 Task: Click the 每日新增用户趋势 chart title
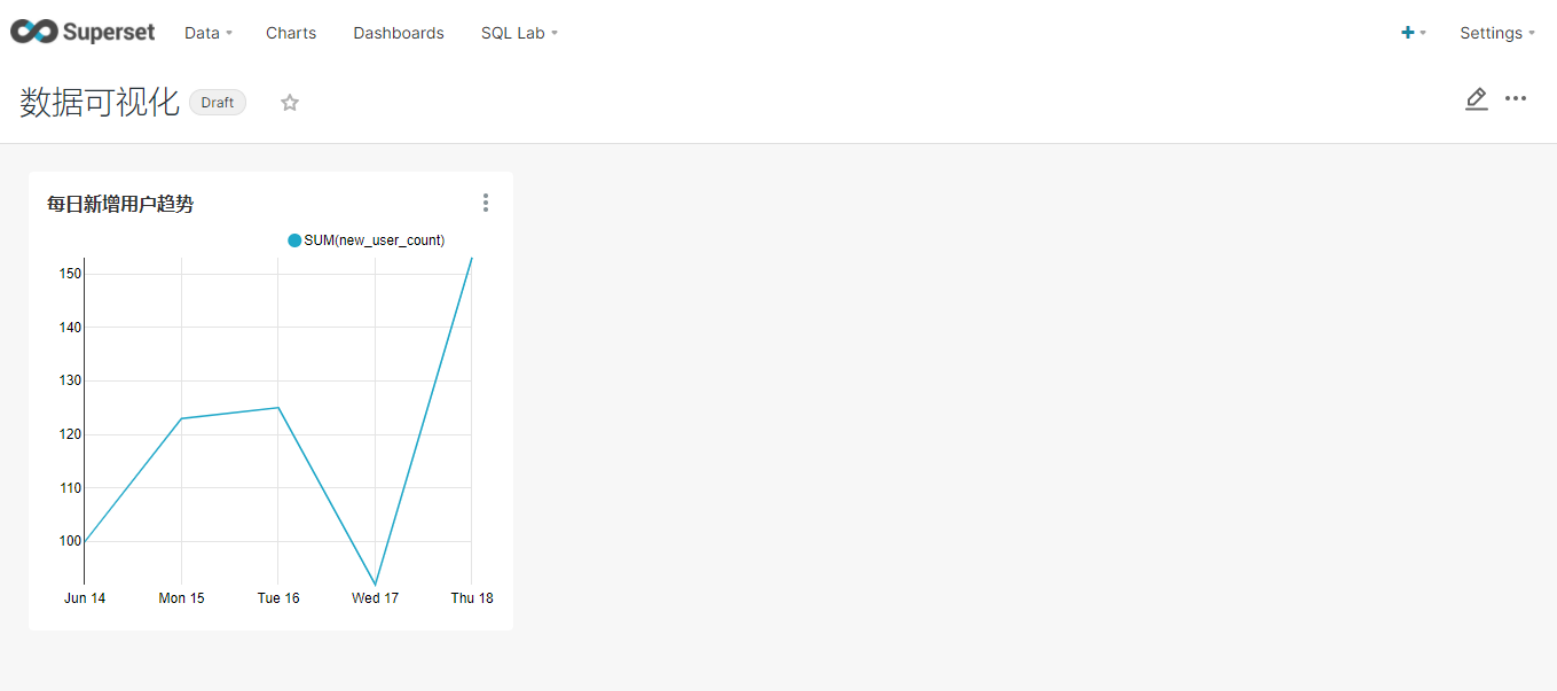tap(120, 204)
